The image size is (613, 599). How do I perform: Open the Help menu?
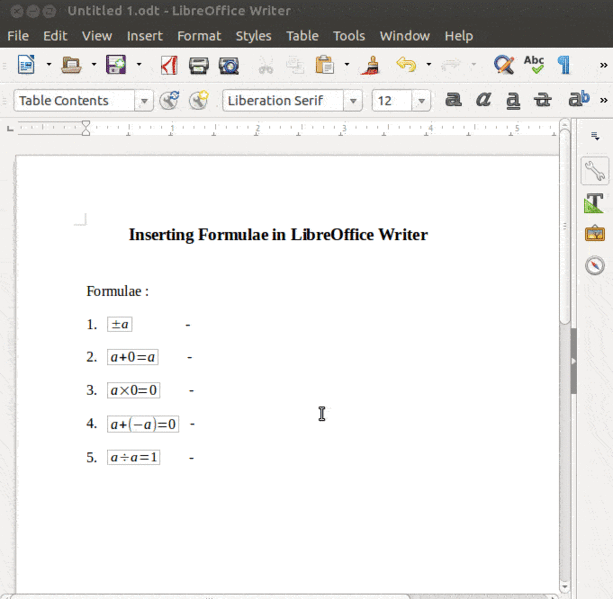coord(459,36)
